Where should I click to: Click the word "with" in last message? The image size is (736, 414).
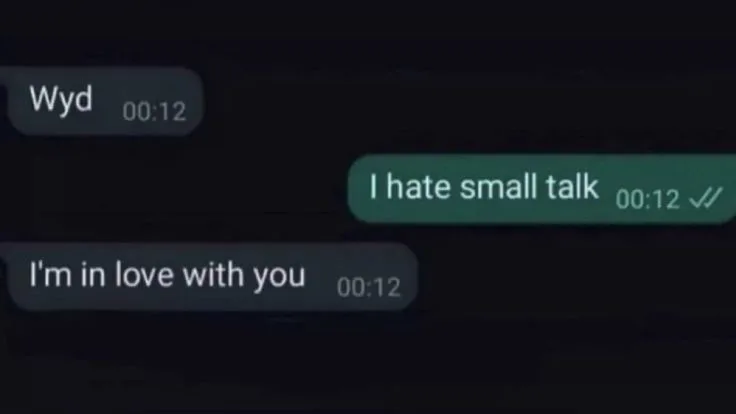213,275
